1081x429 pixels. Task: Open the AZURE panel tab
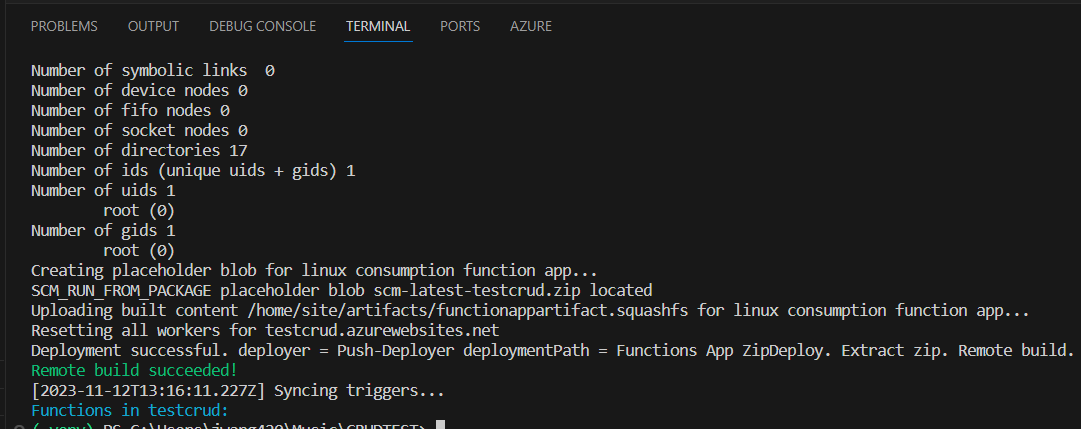pyautogui.click(x=531, y=26)
